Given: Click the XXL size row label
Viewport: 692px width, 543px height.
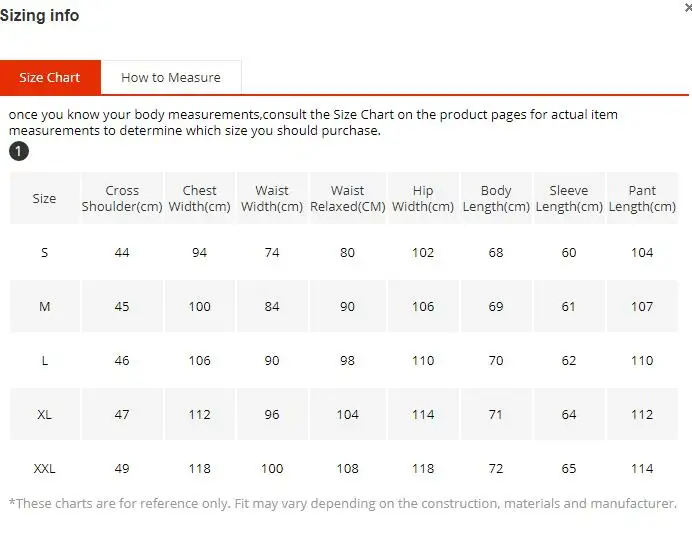Looking at the screenshot, I should click(x=44, y=468).
